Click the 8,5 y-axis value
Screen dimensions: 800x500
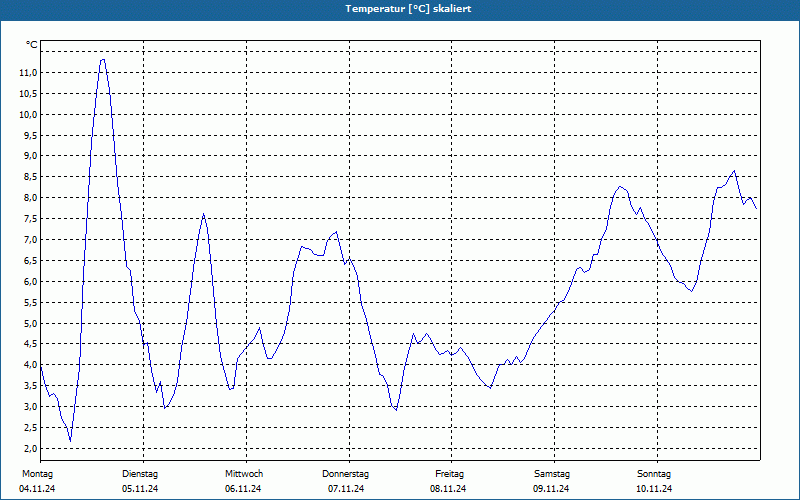[x=30, y=177]
